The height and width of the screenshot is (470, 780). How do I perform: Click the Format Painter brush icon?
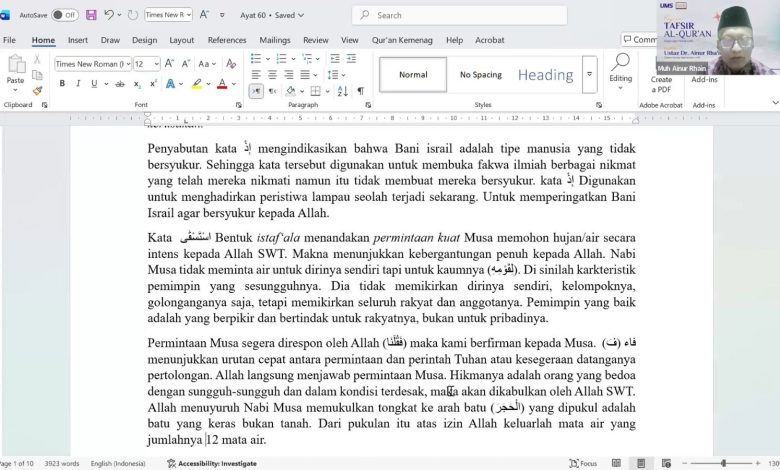click(37, 91)
